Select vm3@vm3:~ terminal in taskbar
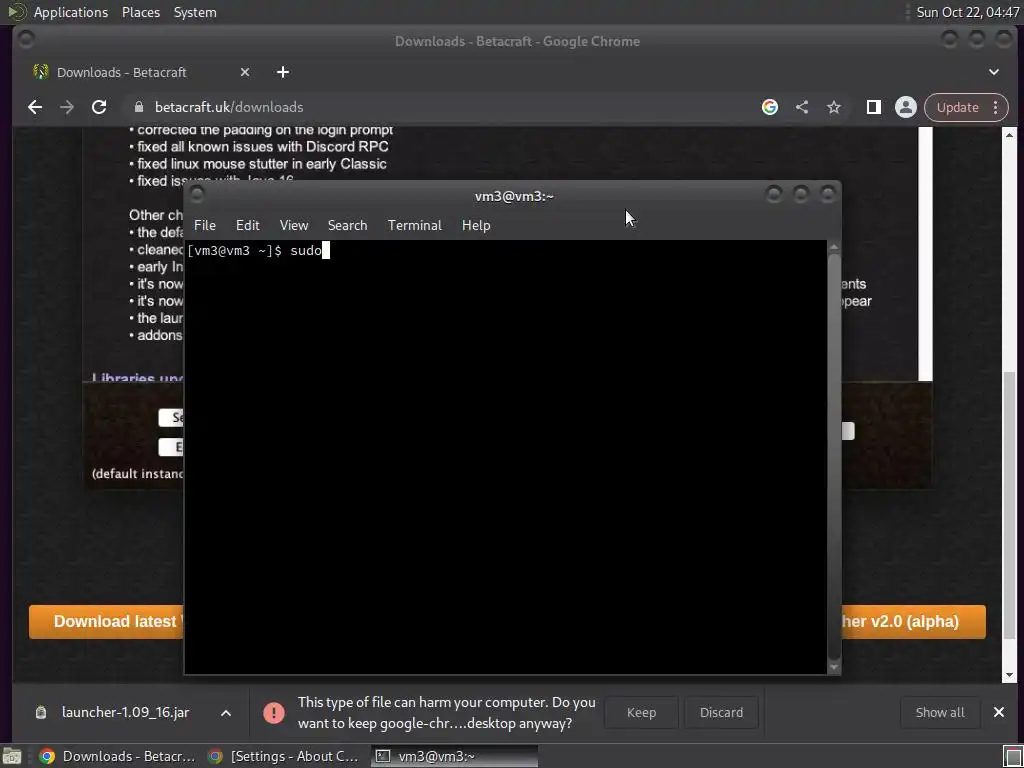The width and height of the screenshot is (1024, 768). (455, 756)
